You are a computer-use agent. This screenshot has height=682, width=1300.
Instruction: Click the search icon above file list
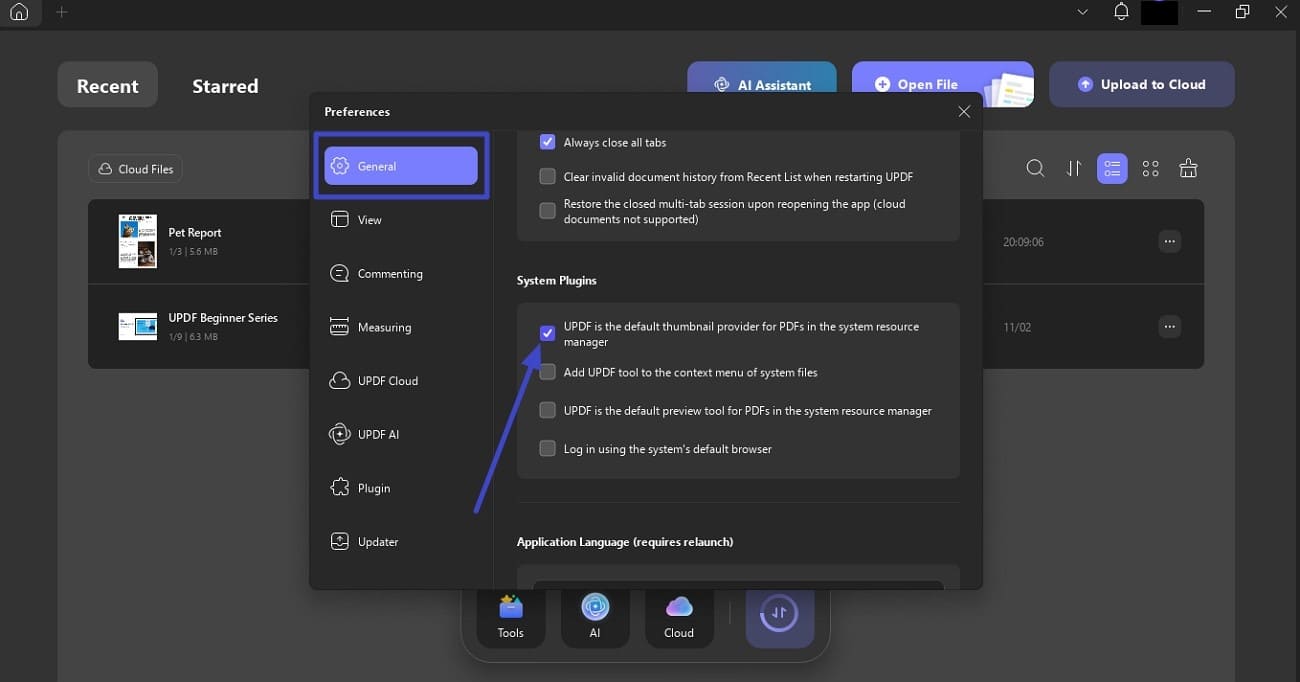click(1035, 168)
